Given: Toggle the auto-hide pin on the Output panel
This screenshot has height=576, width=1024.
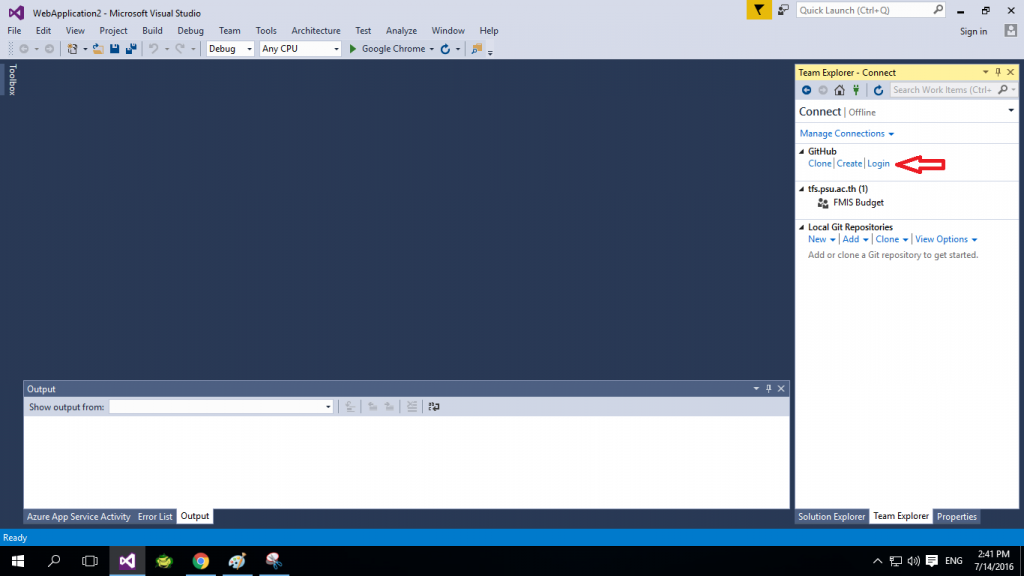Looking at the screenshot, I should click(x=768, y=389).
